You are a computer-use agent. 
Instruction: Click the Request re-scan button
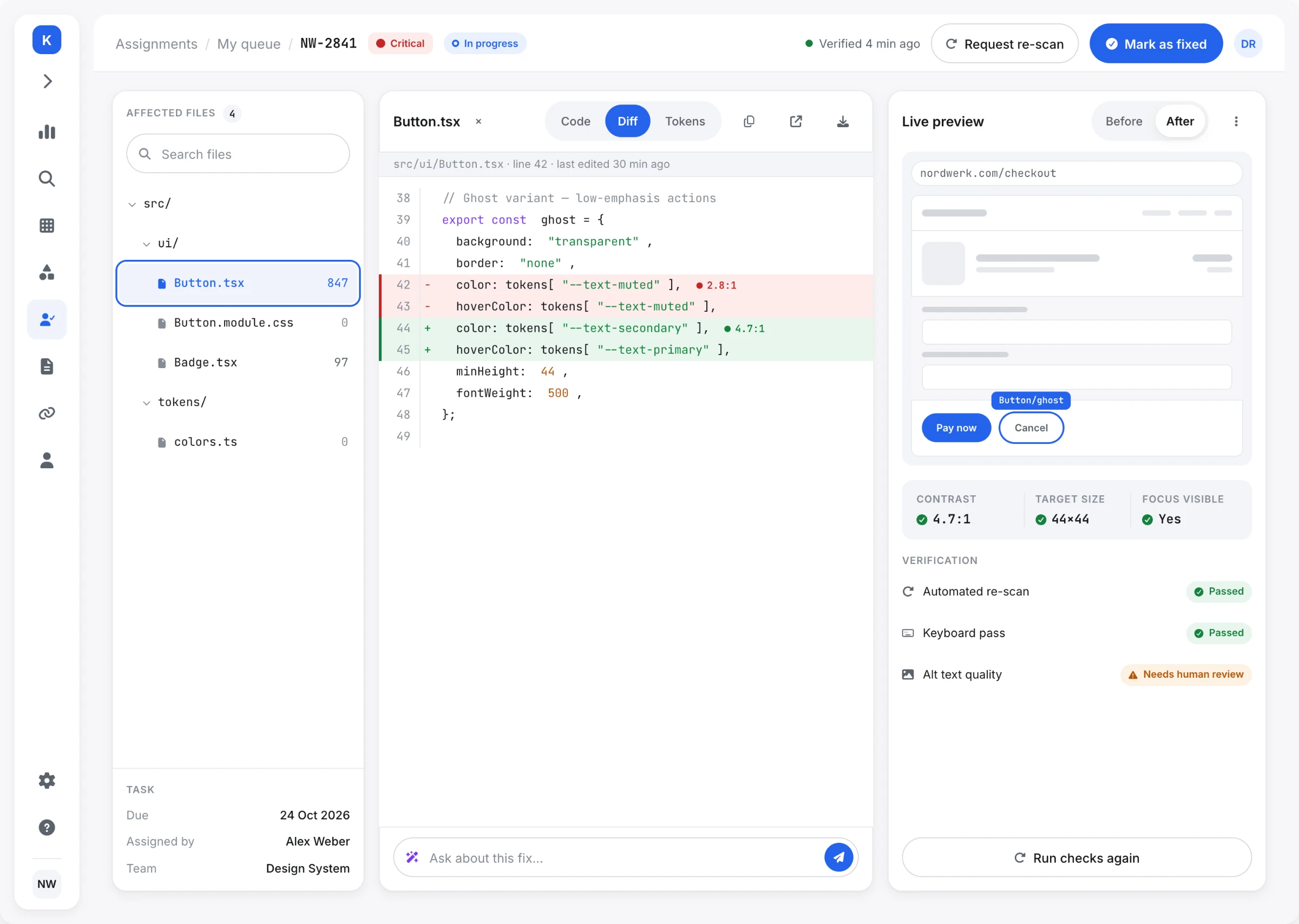point(1005,44)
